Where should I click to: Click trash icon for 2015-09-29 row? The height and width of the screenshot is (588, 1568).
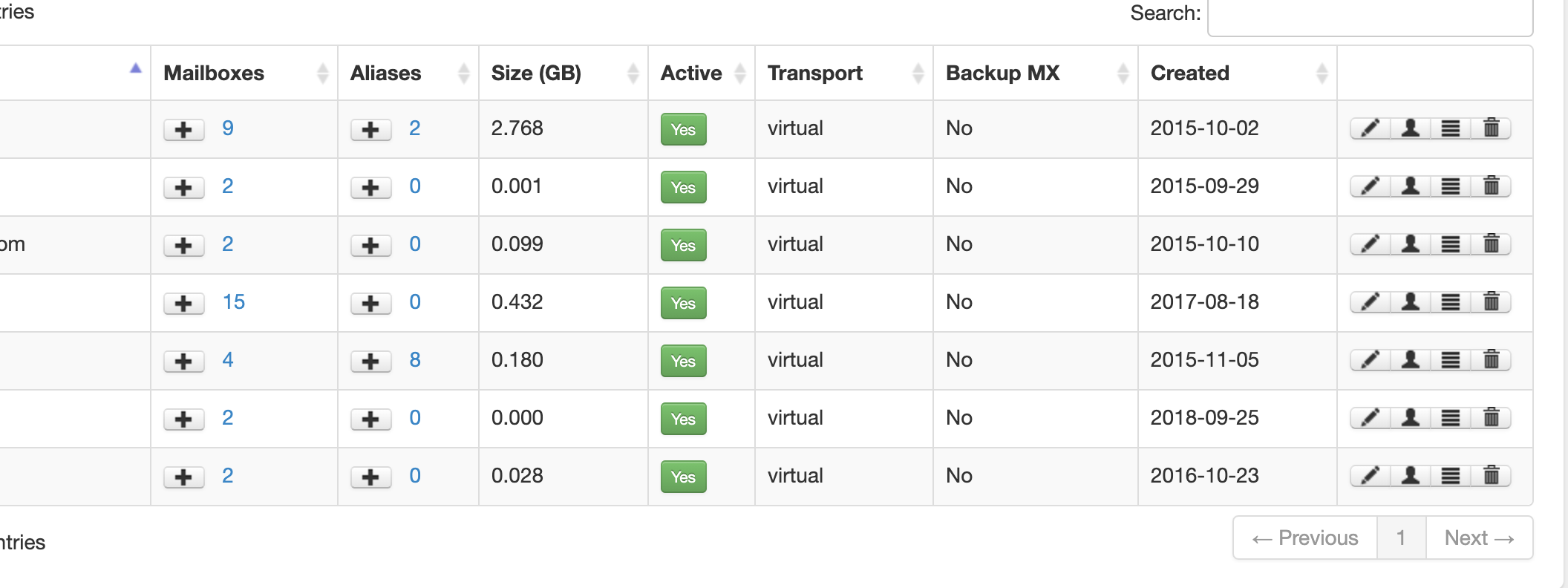coord(1491,186)
